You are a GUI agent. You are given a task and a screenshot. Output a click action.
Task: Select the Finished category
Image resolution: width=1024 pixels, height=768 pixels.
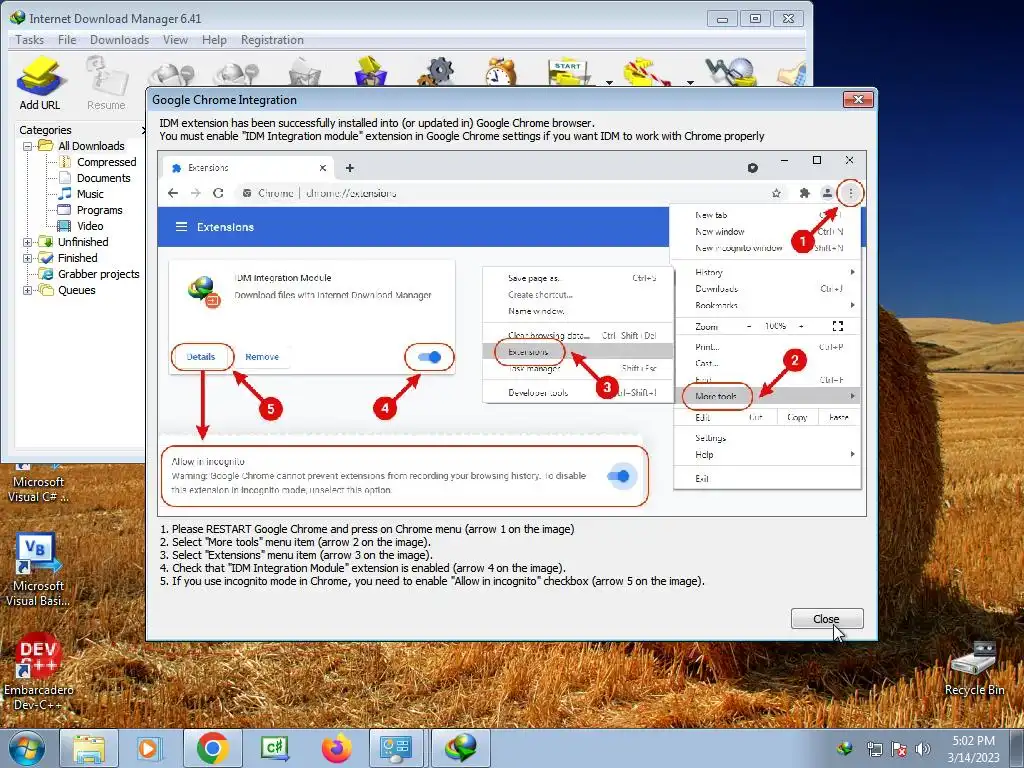(77, 258)
